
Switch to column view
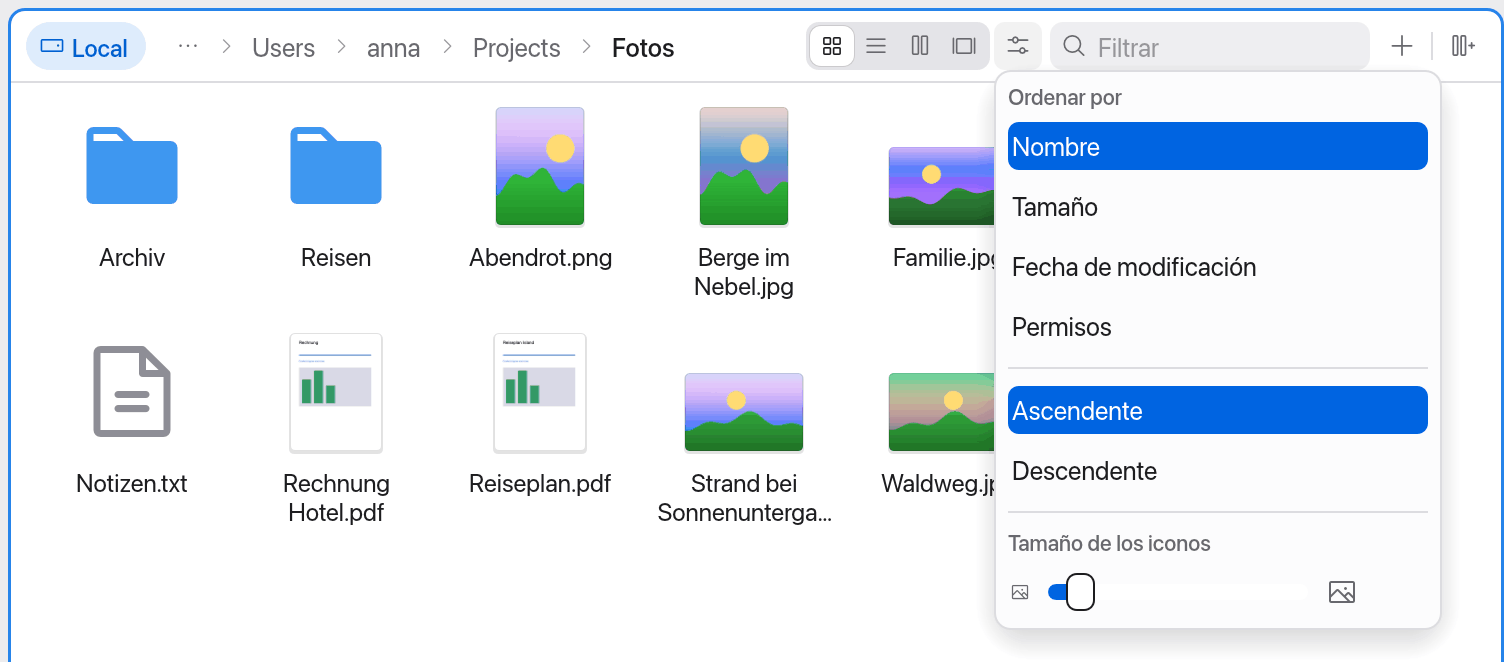tap(920, 46)
